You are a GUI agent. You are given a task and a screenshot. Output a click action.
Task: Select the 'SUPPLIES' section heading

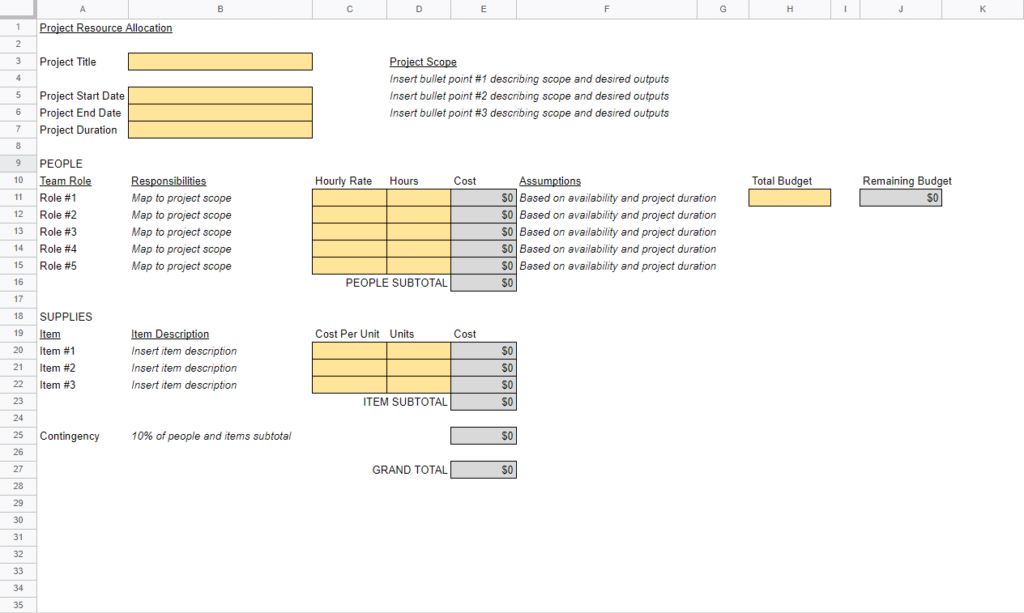pyautogui.click(x=66, y=317)
